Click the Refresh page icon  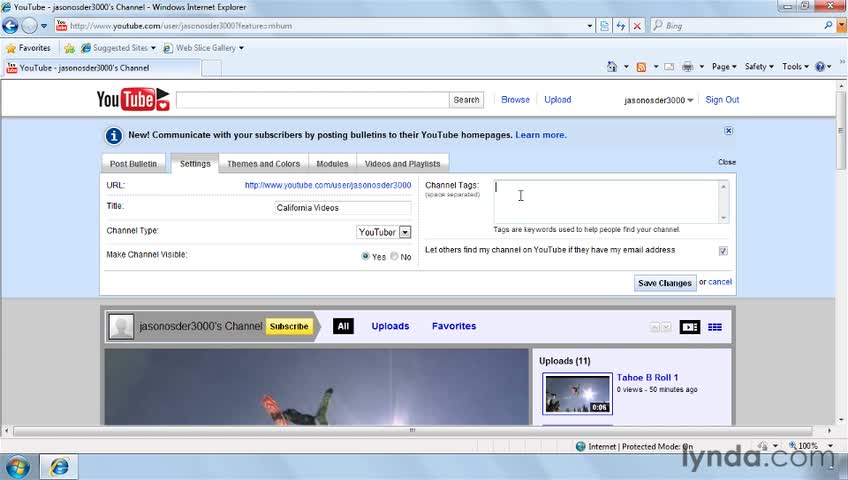[621, 25]
